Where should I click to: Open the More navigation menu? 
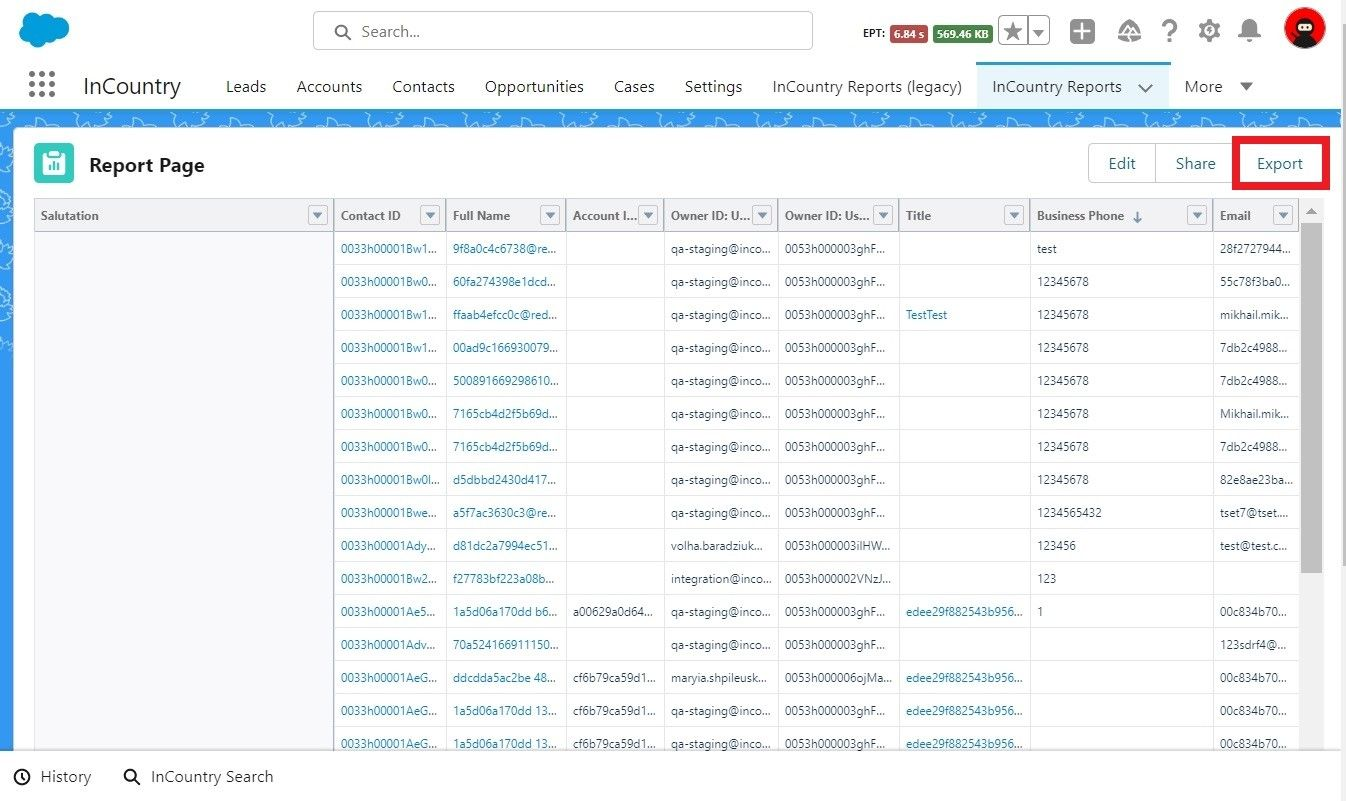[x=1218, y=86]
